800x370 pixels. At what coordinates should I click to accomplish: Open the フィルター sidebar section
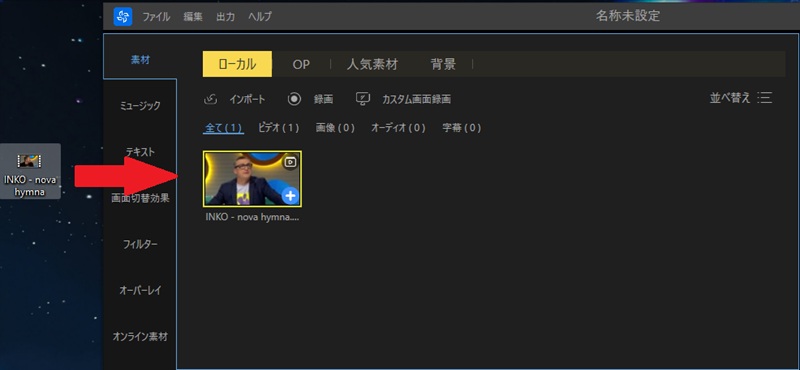click(x=140, y=244)
